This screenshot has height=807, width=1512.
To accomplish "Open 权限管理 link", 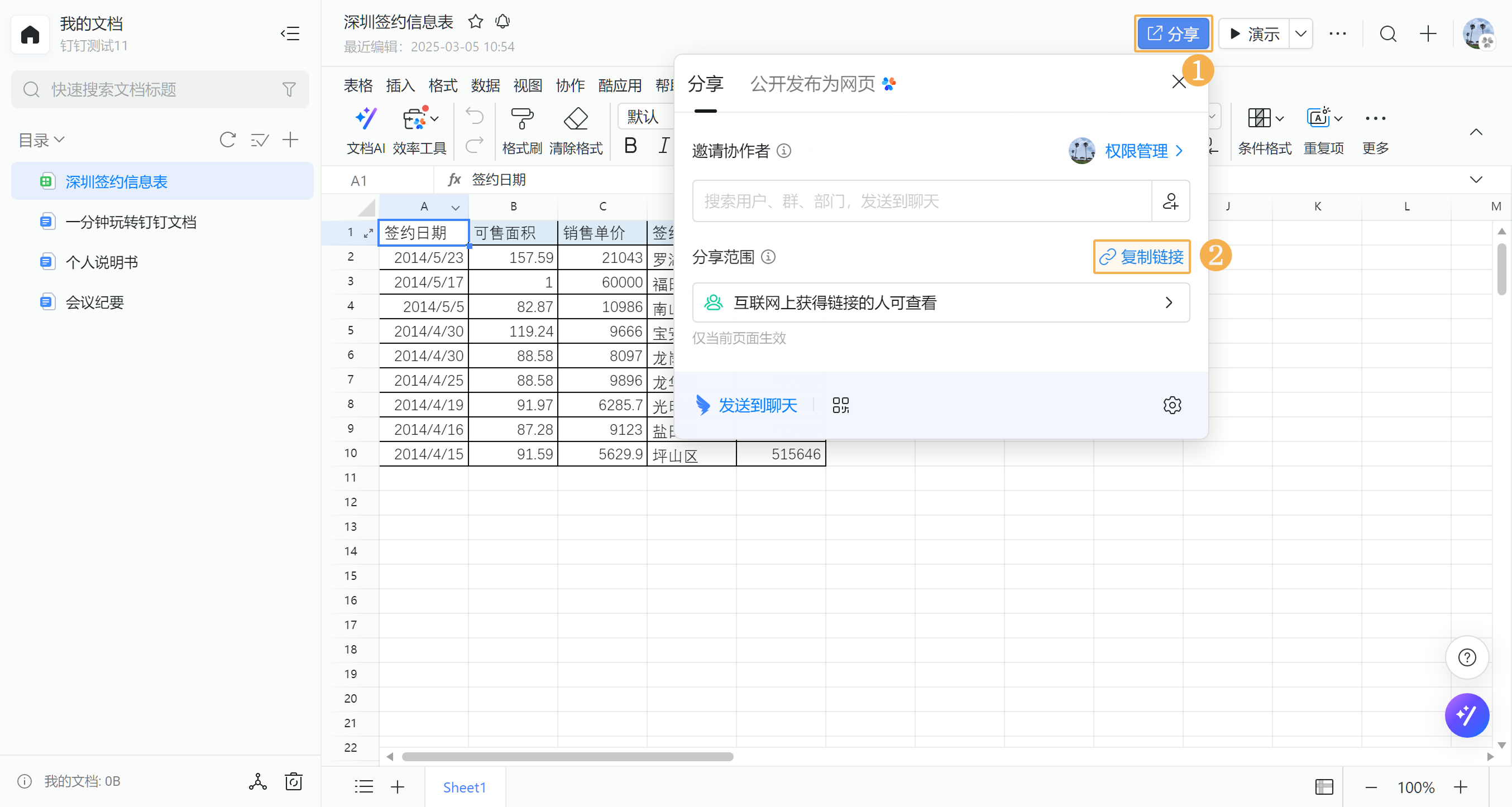I will coord(1136,151).
